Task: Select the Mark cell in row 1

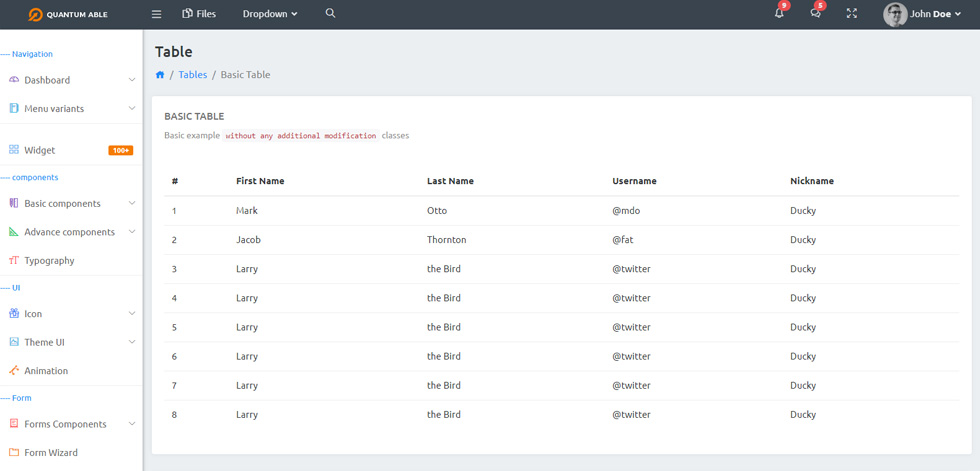Action: point(247,211)
